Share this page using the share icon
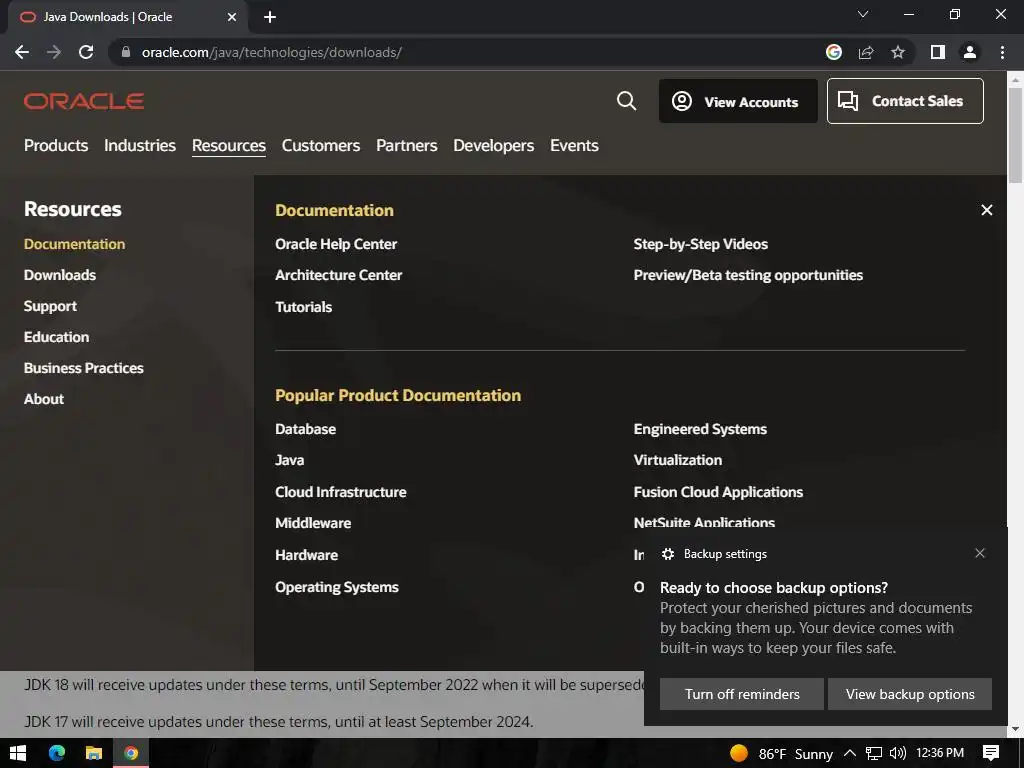The image size is (1024, 768). pos(866,52)
